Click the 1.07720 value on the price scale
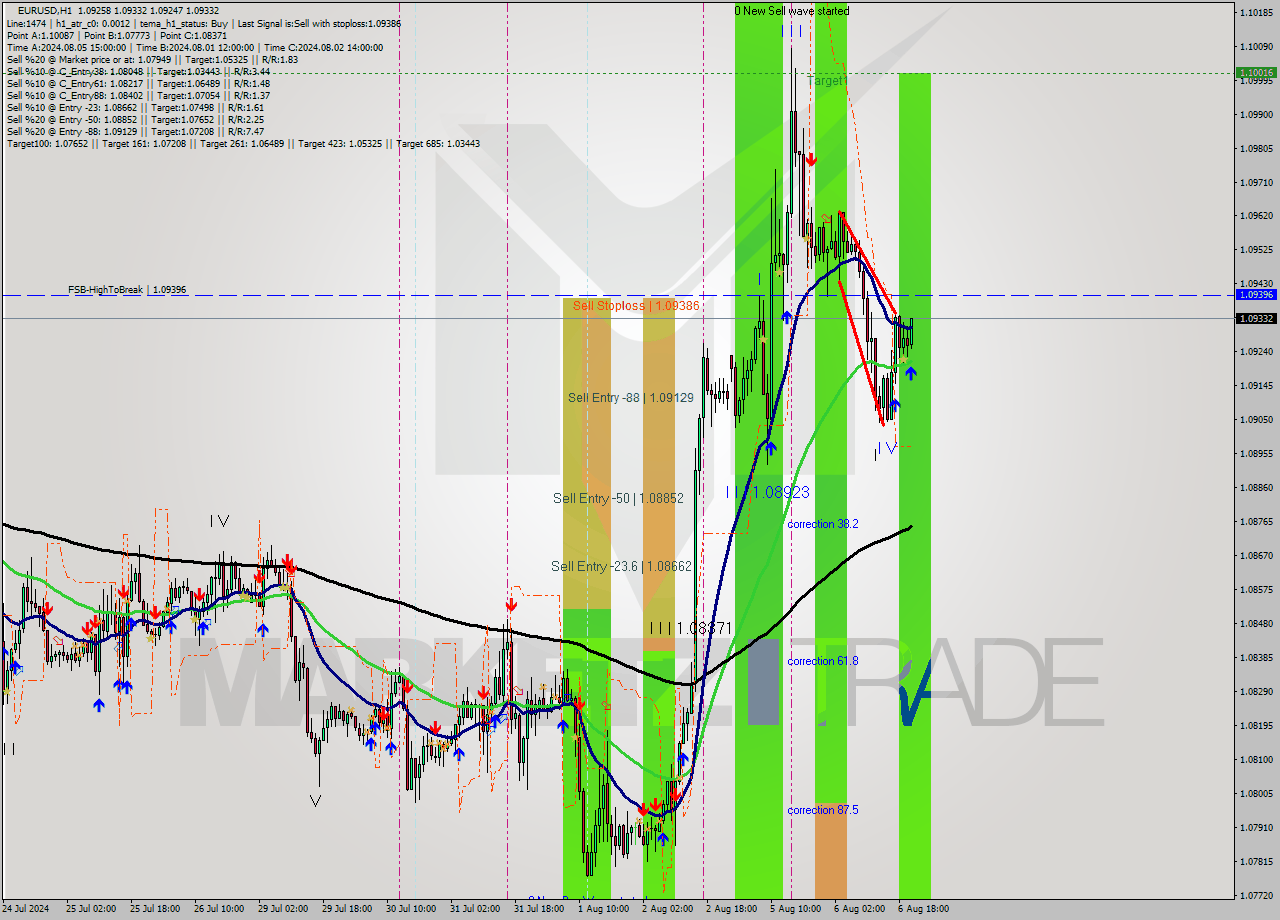 pyautogui.click(x=1255, y=895)
